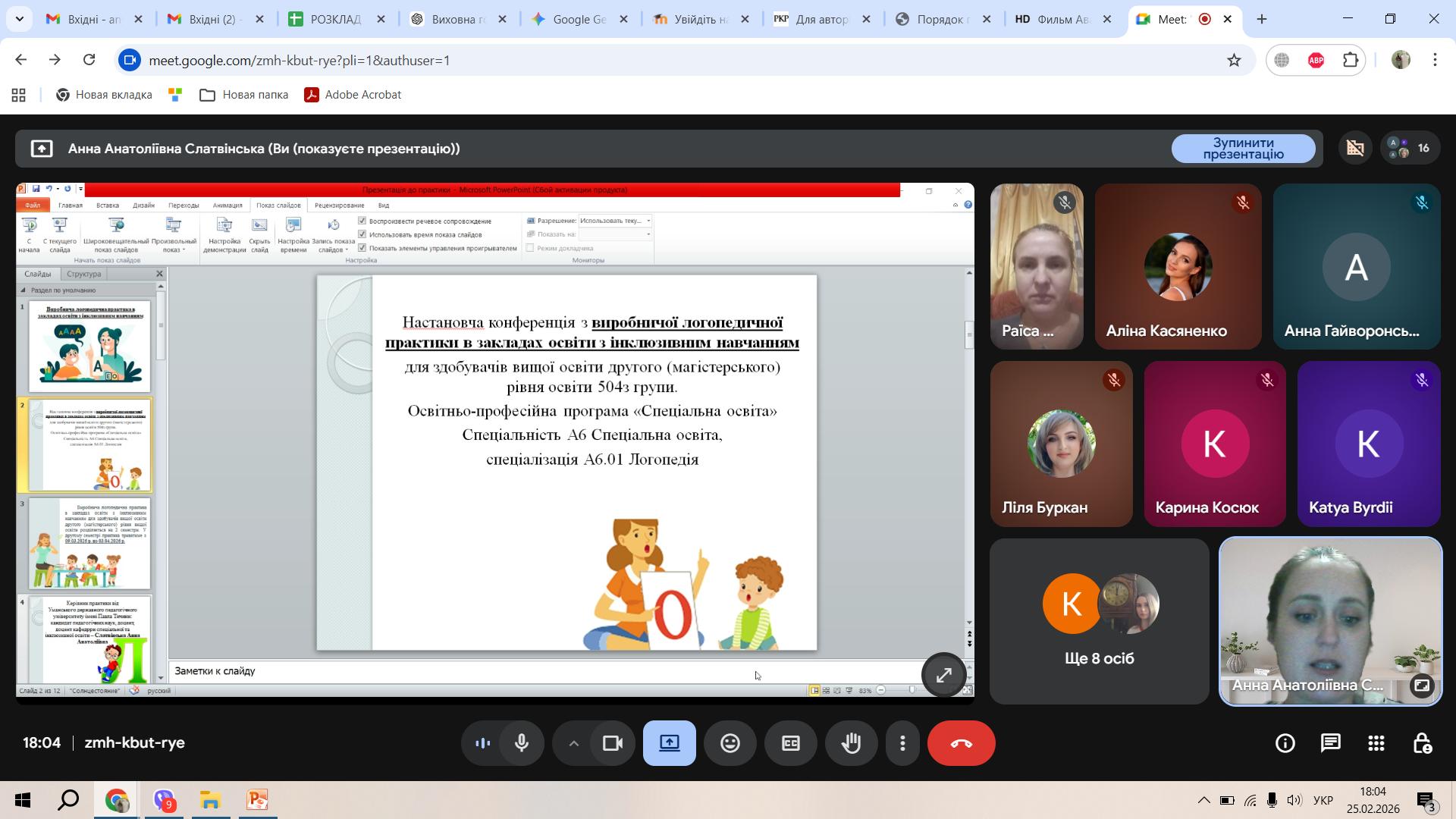Screen dimensions: 1456x819
Task: Turn off the camera in Meet
Action: click(x=612, y=743)
